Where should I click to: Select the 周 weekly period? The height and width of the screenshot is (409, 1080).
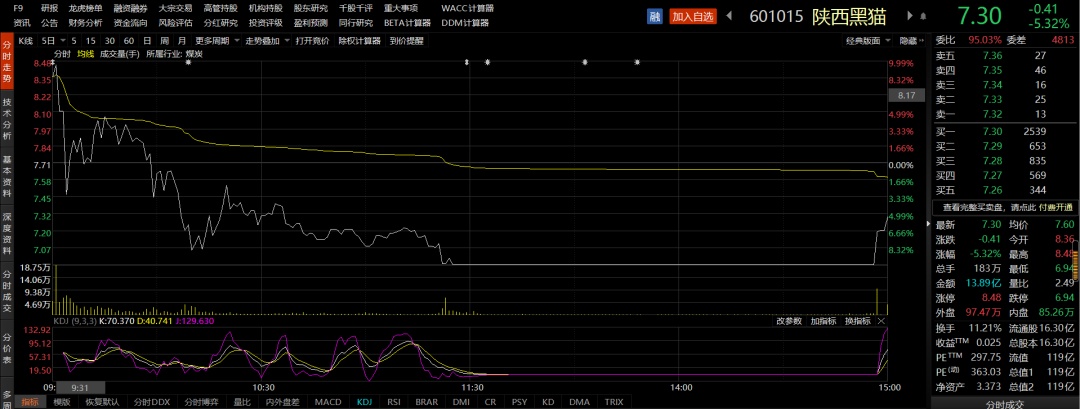click(165, 41)
